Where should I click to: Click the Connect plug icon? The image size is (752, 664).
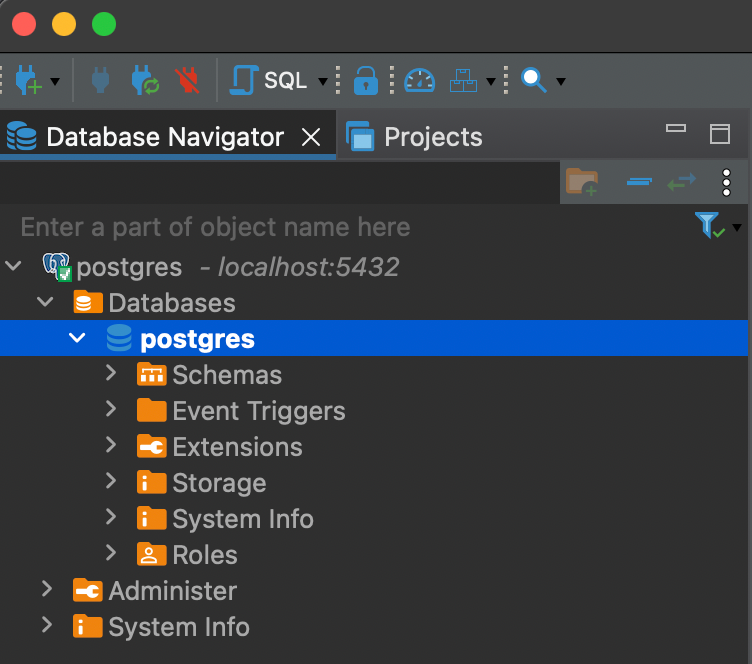tap(100, 81)
